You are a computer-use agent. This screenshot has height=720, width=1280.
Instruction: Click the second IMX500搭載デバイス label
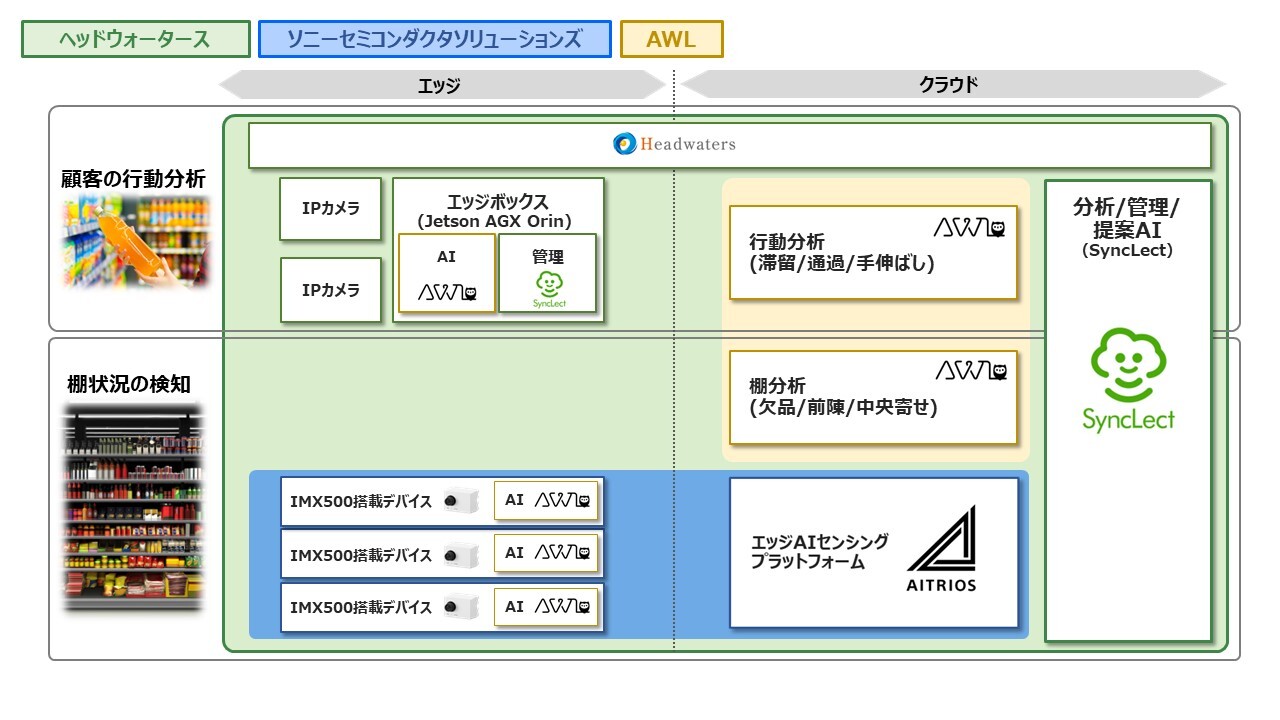coord(360,554)
